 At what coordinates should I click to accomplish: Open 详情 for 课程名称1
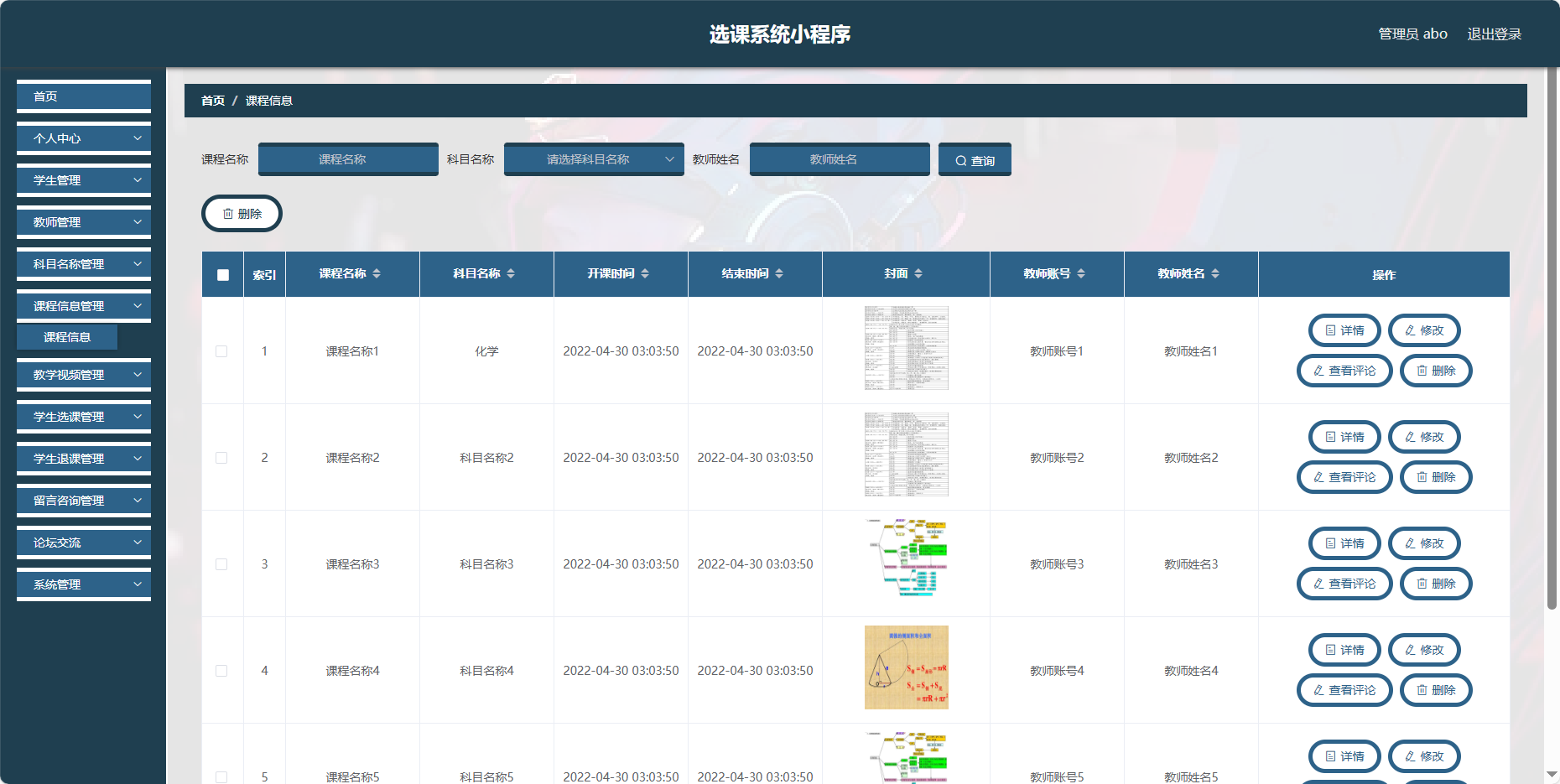click(1344, 330)
